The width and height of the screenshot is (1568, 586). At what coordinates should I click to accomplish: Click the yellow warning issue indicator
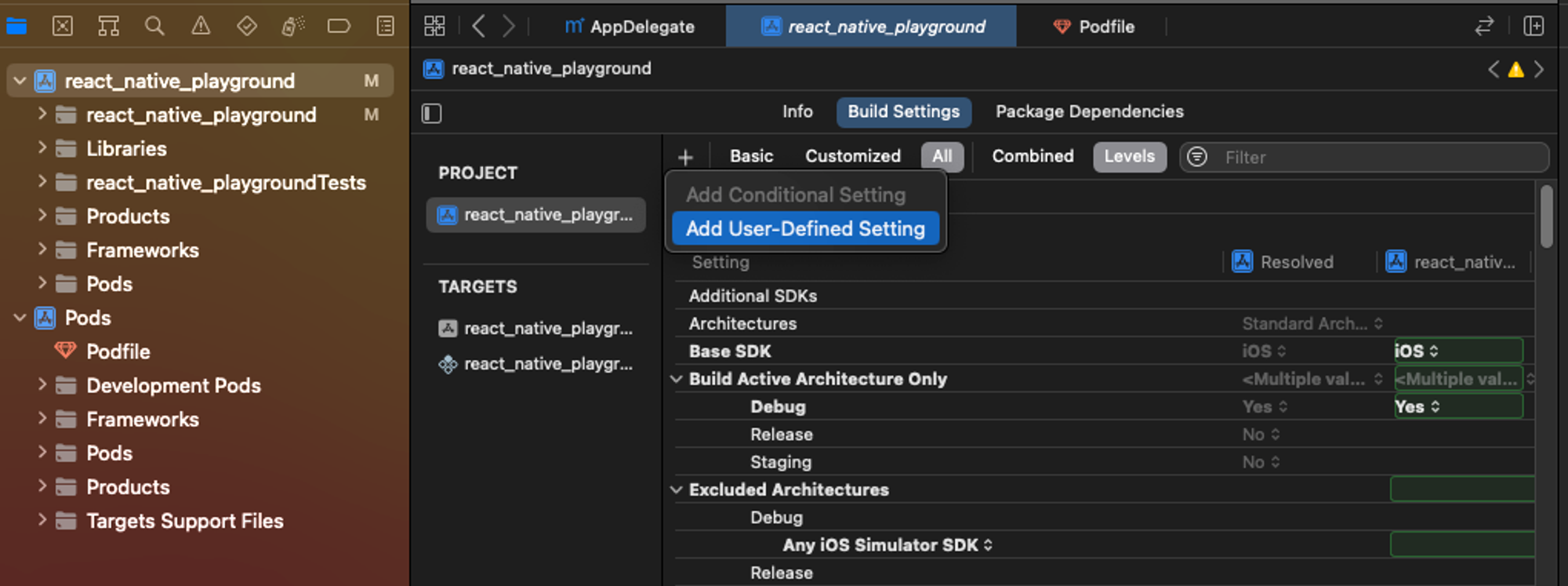(1516, 70)
